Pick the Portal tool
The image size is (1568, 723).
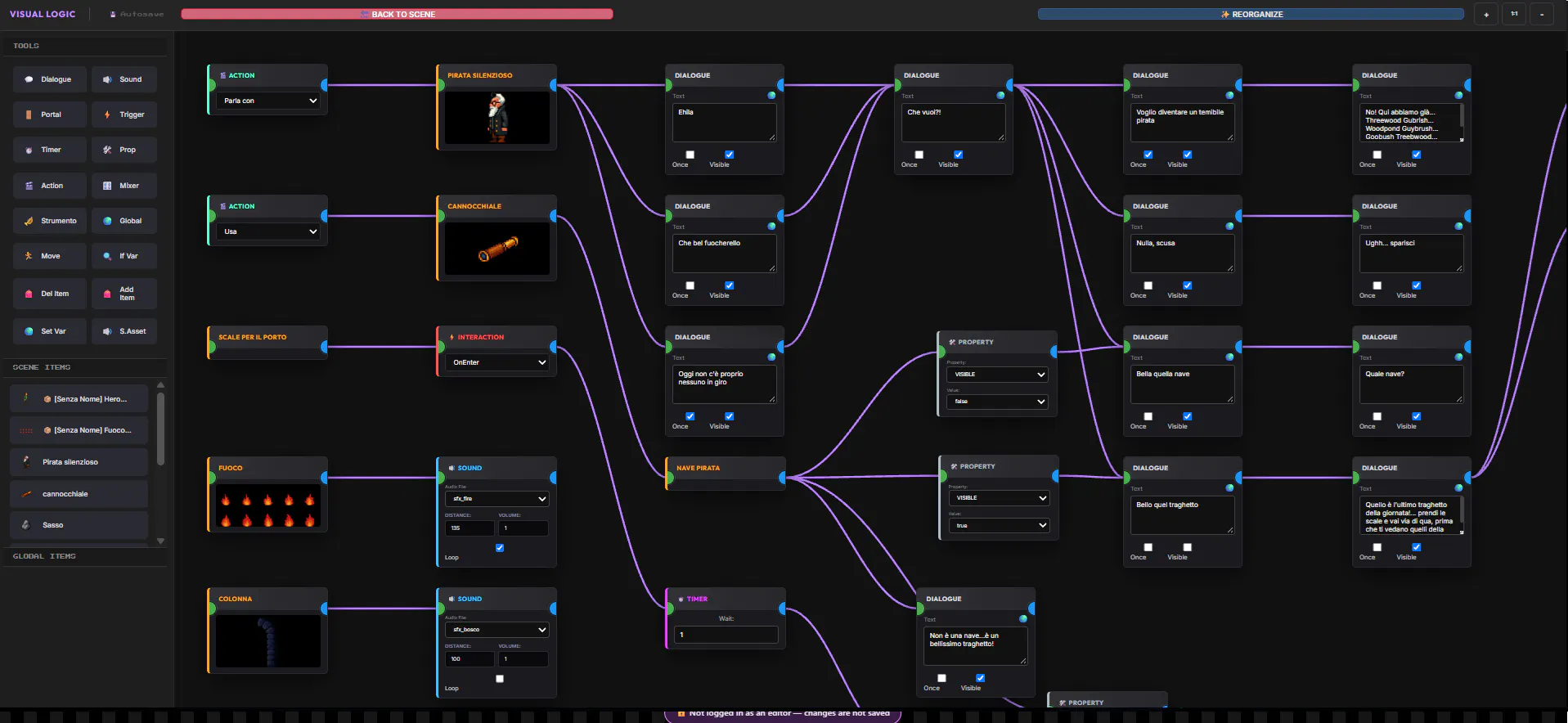50,115
